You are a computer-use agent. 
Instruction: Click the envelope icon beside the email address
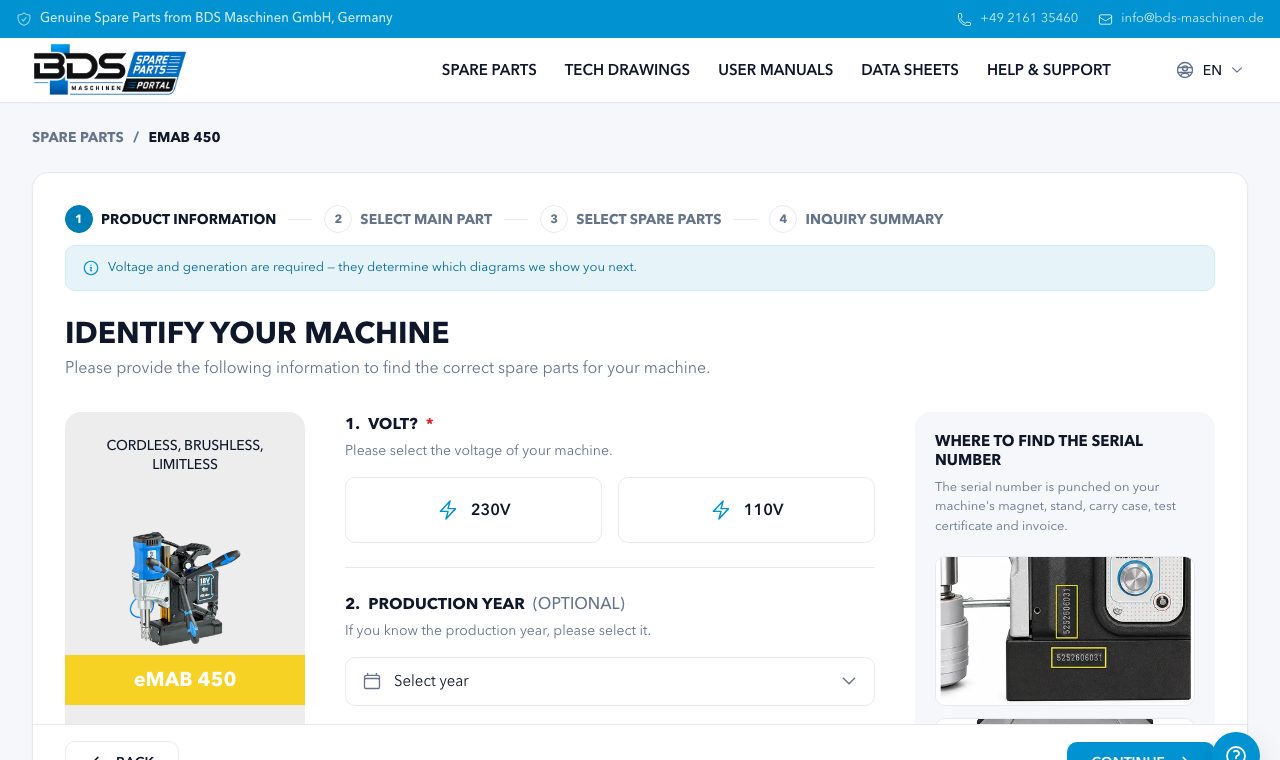(1105, 19)
